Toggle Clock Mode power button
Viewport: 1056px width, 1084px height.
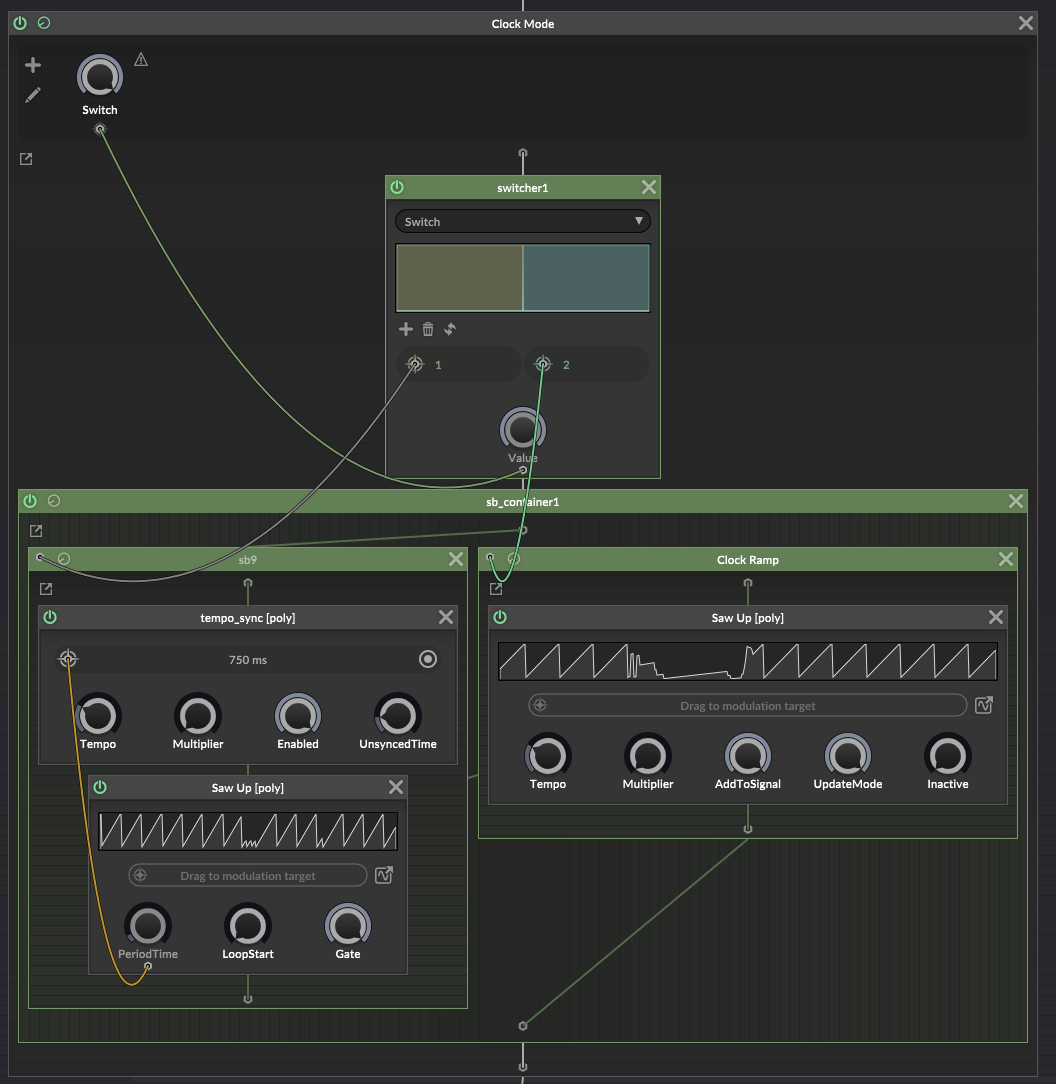click(20, 23)
